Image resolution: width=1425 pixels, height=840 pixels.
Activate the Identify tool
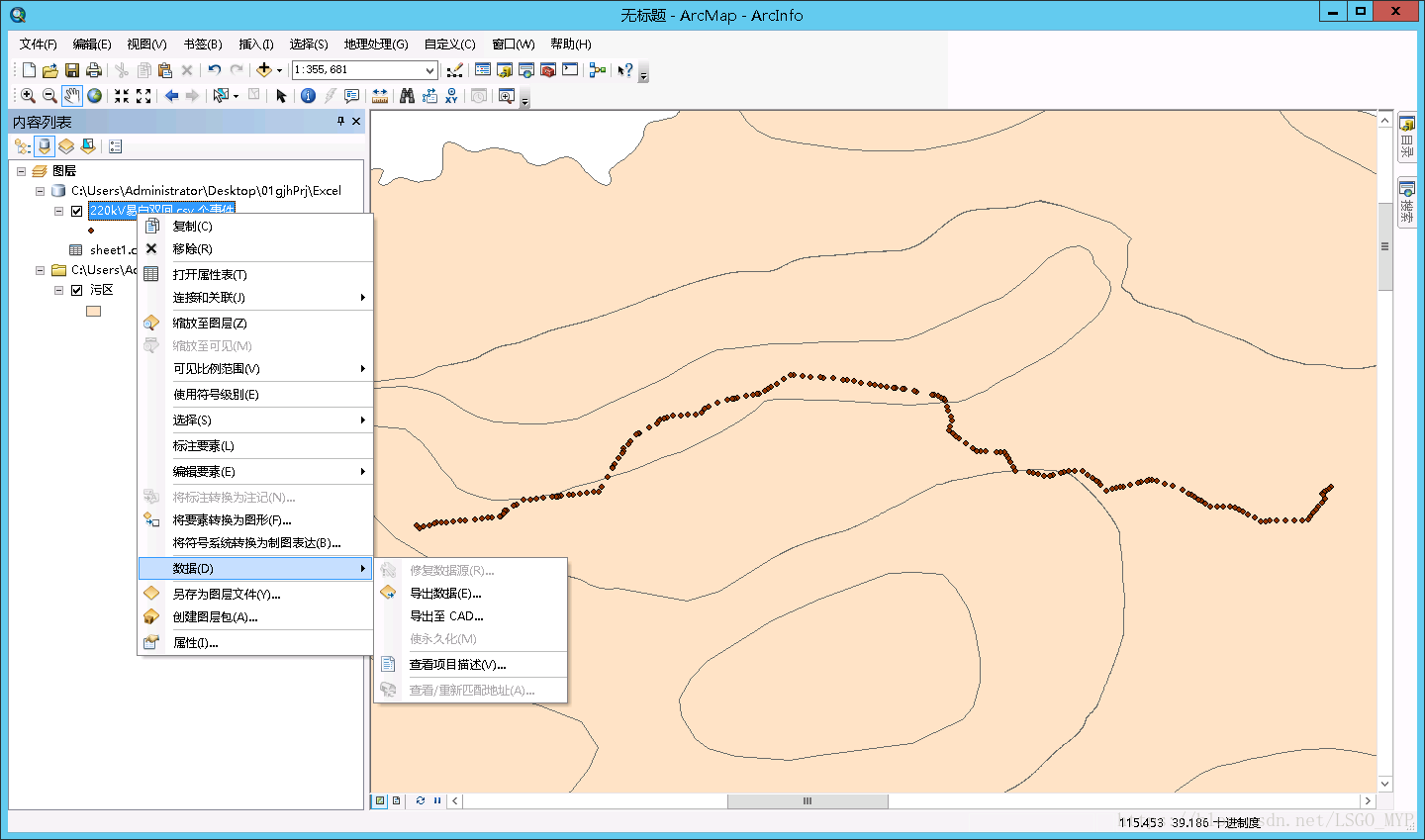pyautogui.click(x=308, y=96)
